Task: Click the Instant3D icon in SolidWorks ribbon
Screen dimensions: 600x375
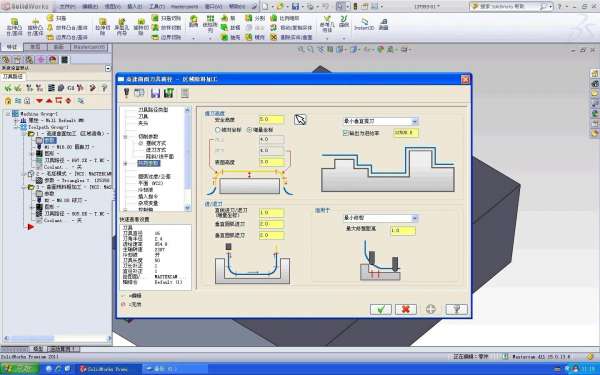Action: [x=364, y=24]
